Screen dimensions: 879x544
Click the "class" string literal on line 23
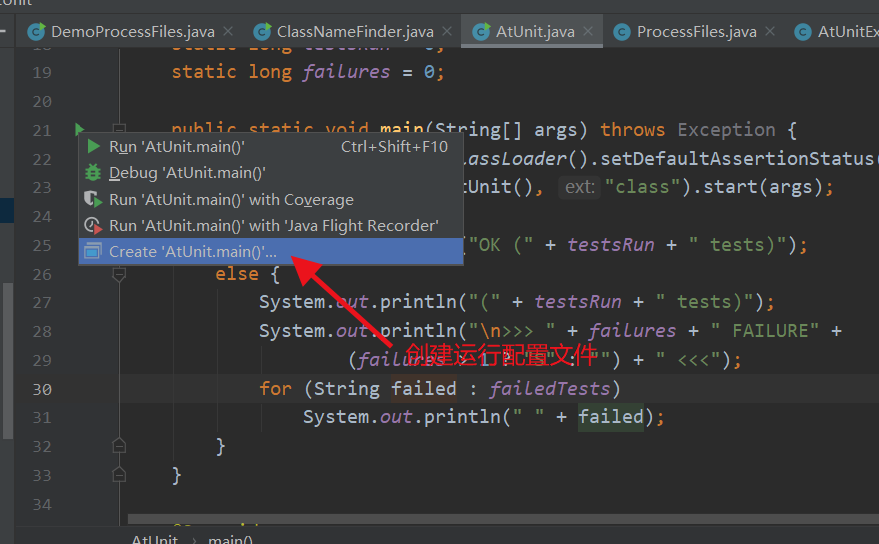coord(642,187)
